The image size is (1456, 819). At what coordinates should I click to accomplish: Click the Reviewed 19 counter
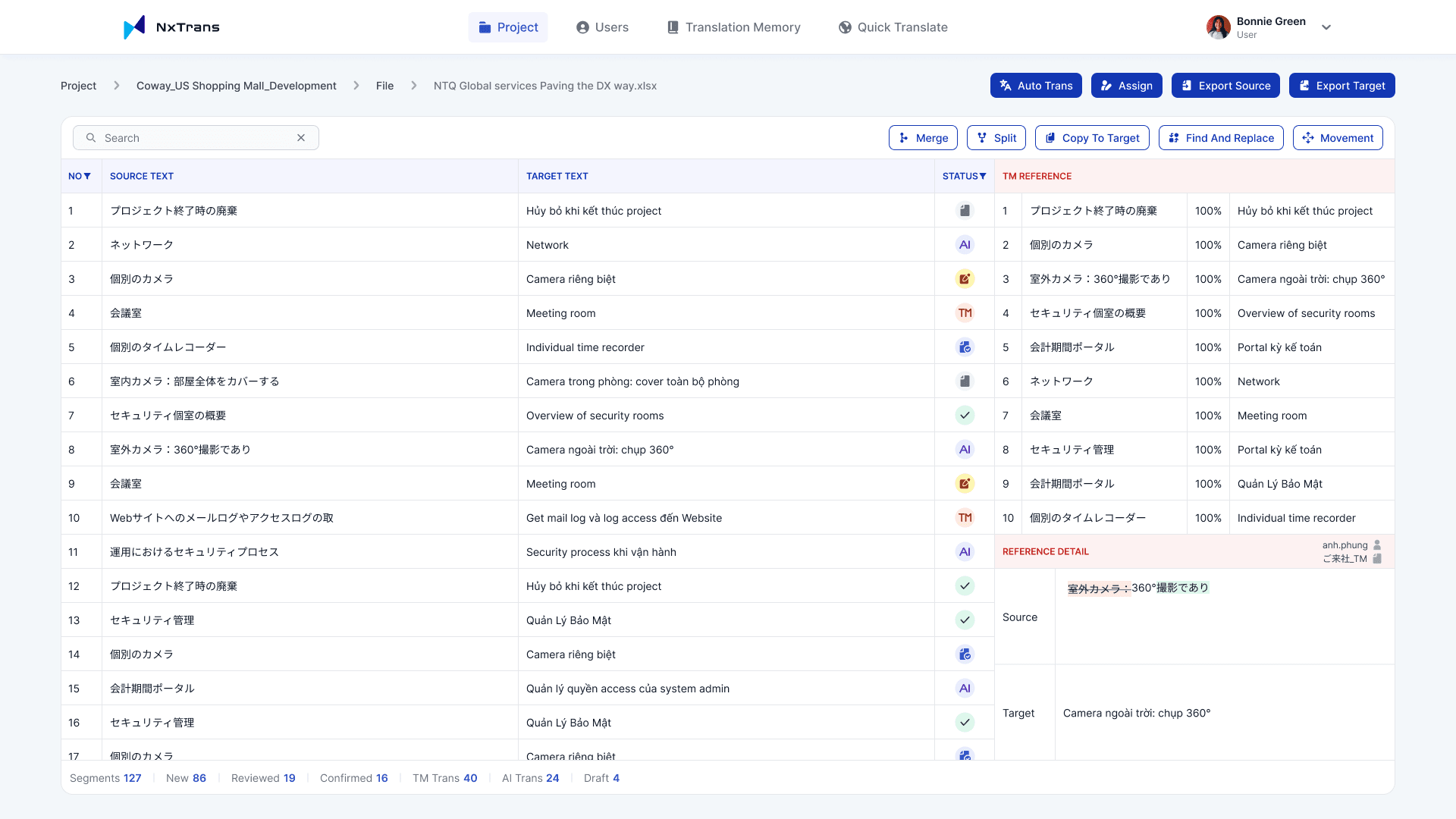[263, 778]
